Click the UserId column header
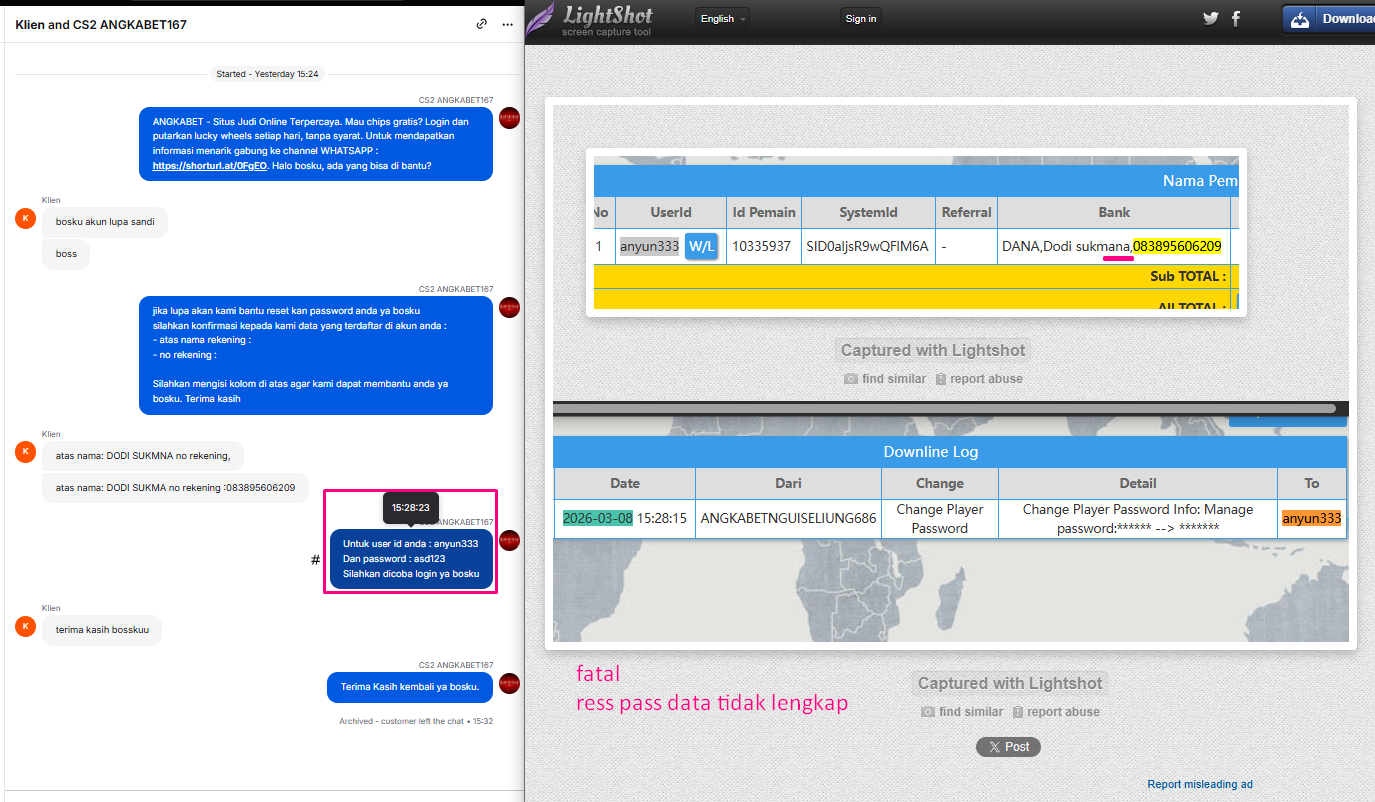The width and height of the screenshot is (1375, 802). tap(670, 212)
